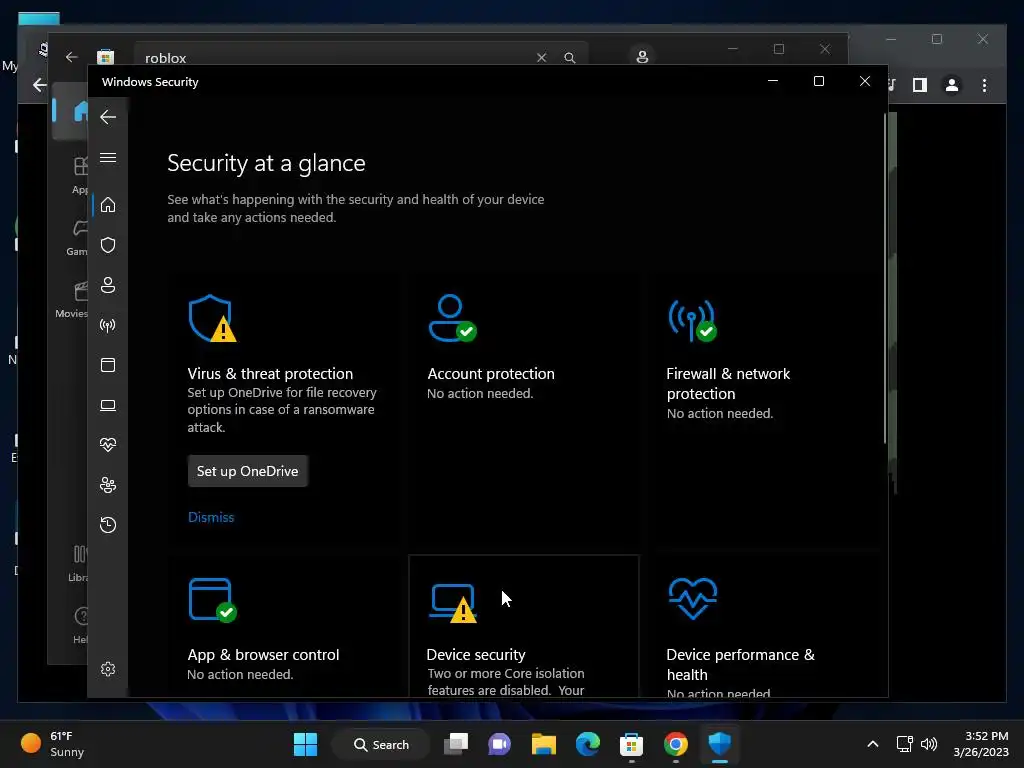Click the Account protection person icon tile
This screenshot has width=1024, height=768.
[x=452, y=318]
